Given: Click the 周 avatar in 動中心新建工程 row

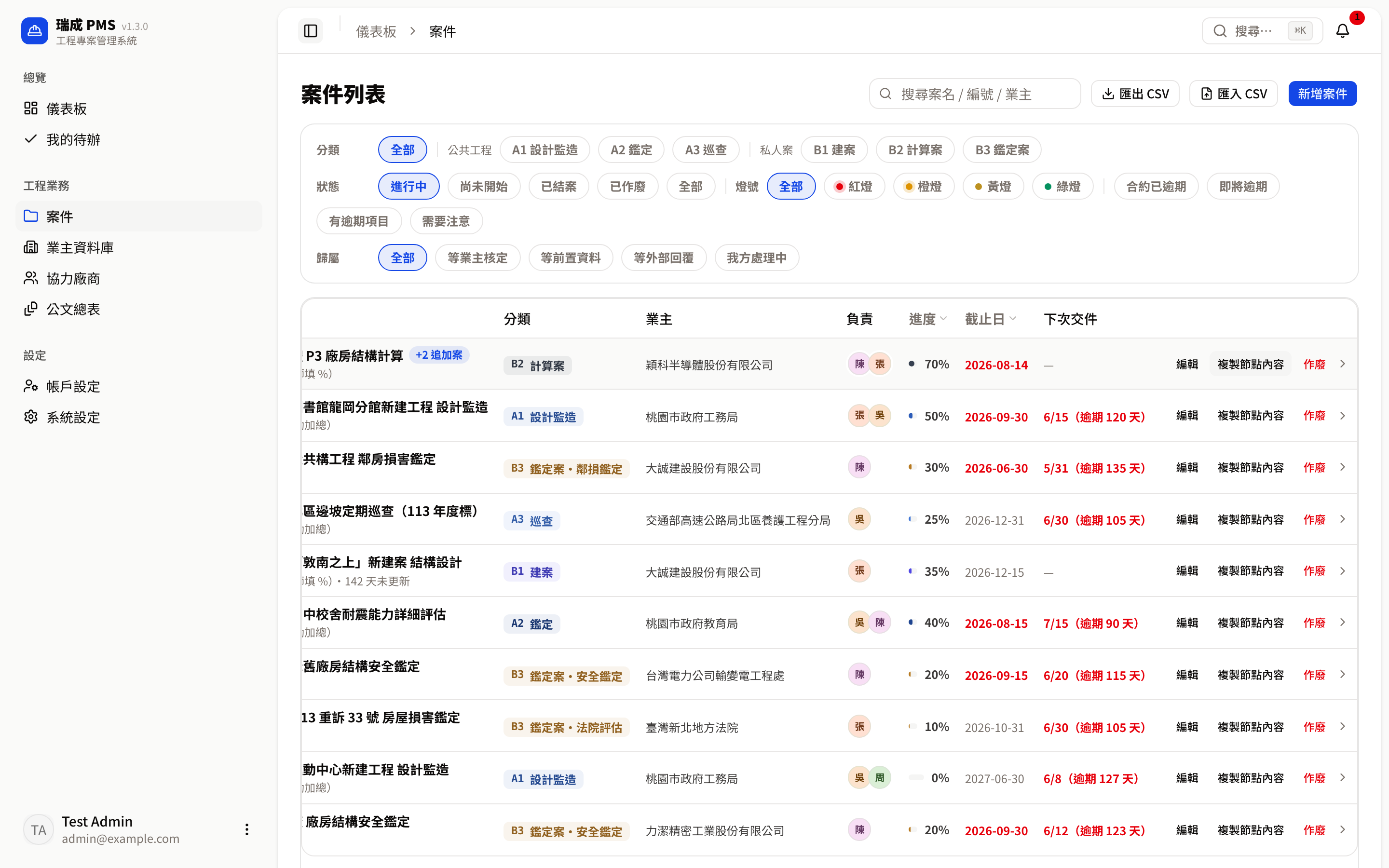Looking at the screenshot, I should pos(879,778).
